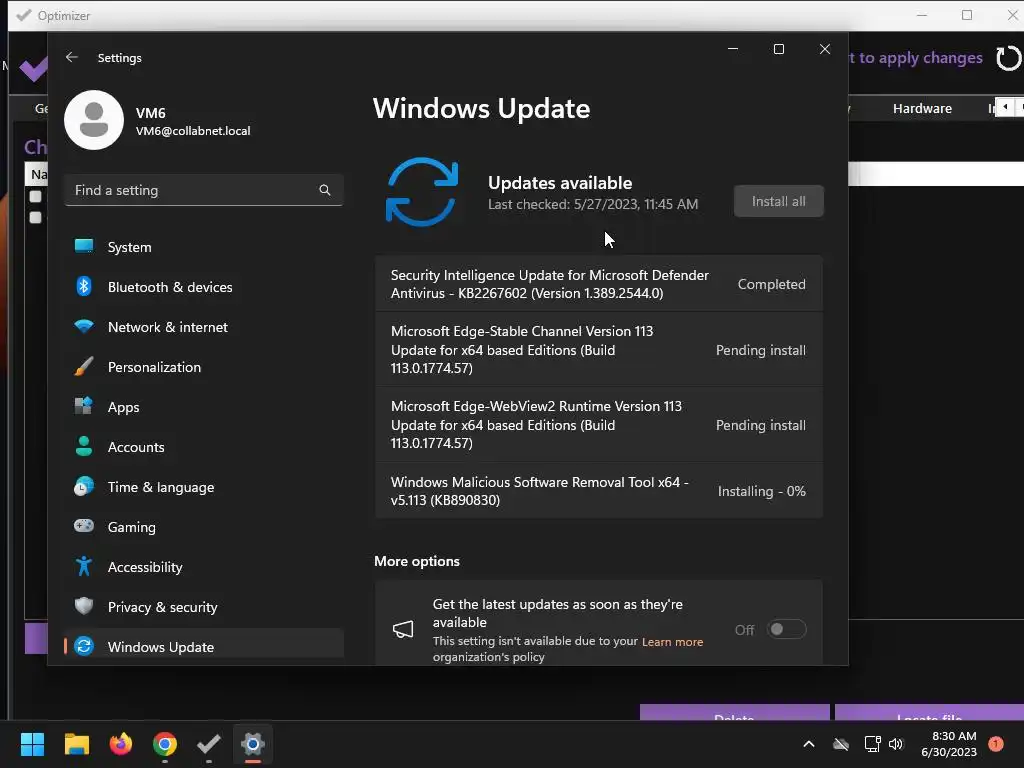Click the Accounts person icon
The width and height of the screenshot is (1024, 768).
click(84, 446)
